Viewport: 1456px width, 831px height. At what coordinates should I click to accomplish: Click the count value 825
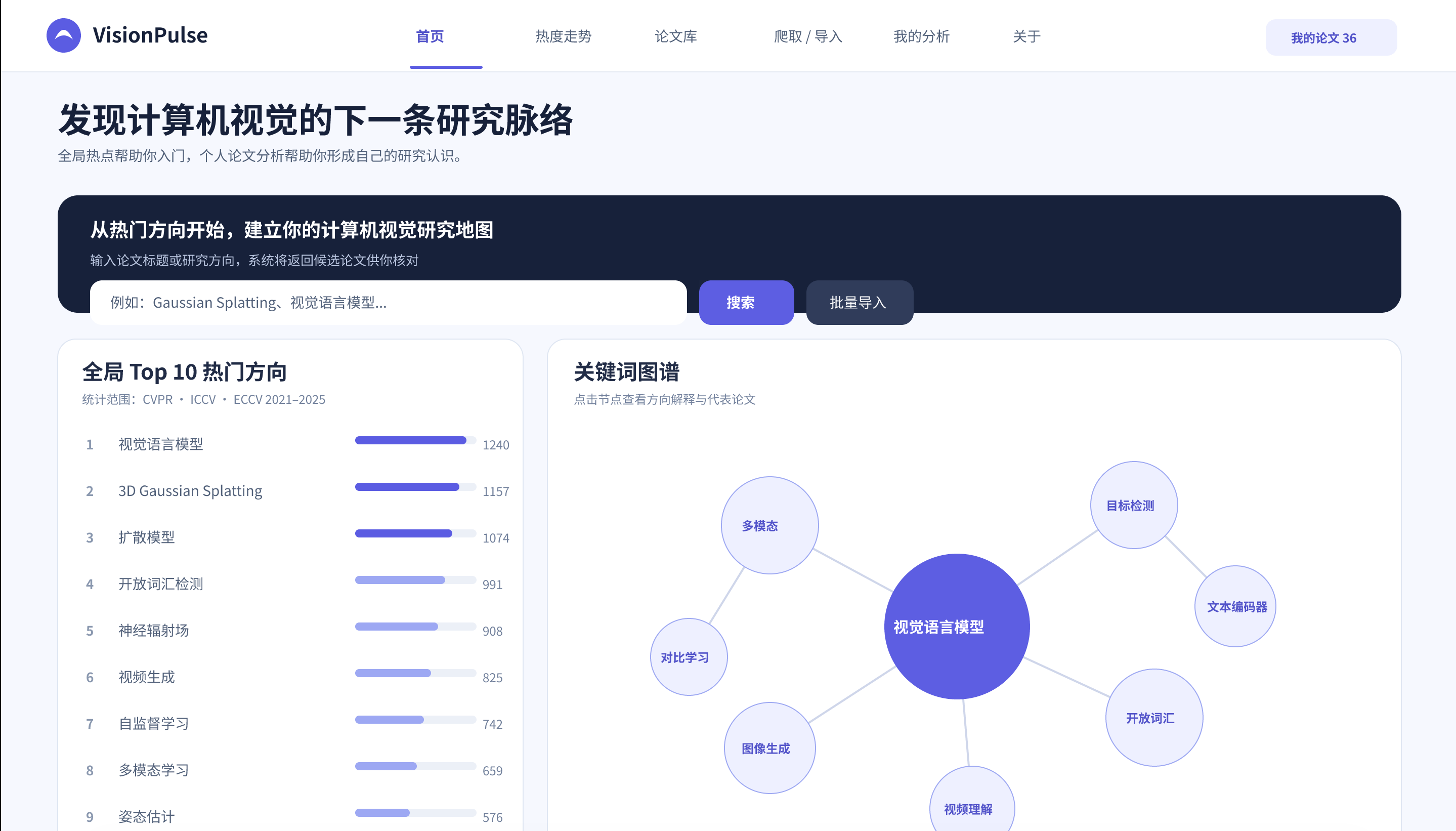pyautogui.click(x=492, y=678)
